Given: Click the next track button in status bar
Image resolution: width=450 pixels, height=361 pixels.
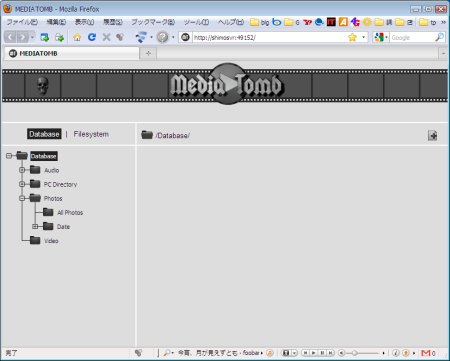Looking at the screenshot, I should click(330, 353).
